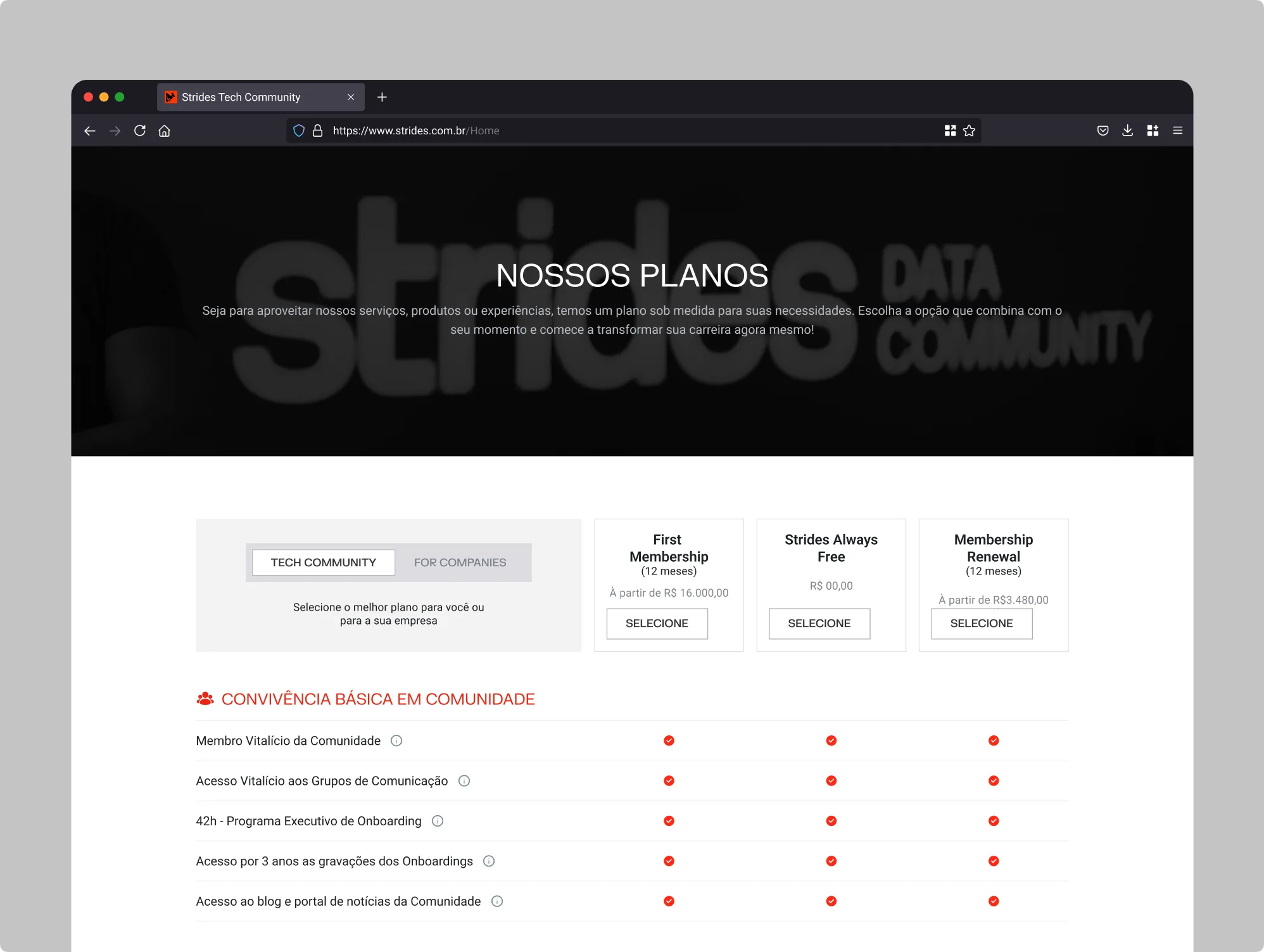Open the browser hamburger menu
Screen dimensions: 1264x952
pyautogui.click(x=1178, y=130)
